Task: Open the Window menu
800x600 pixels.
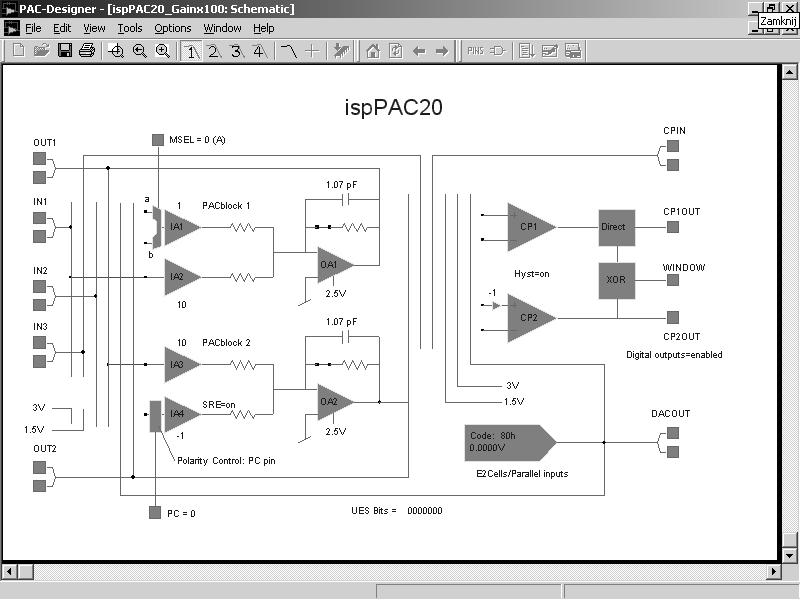Action: 222,29
